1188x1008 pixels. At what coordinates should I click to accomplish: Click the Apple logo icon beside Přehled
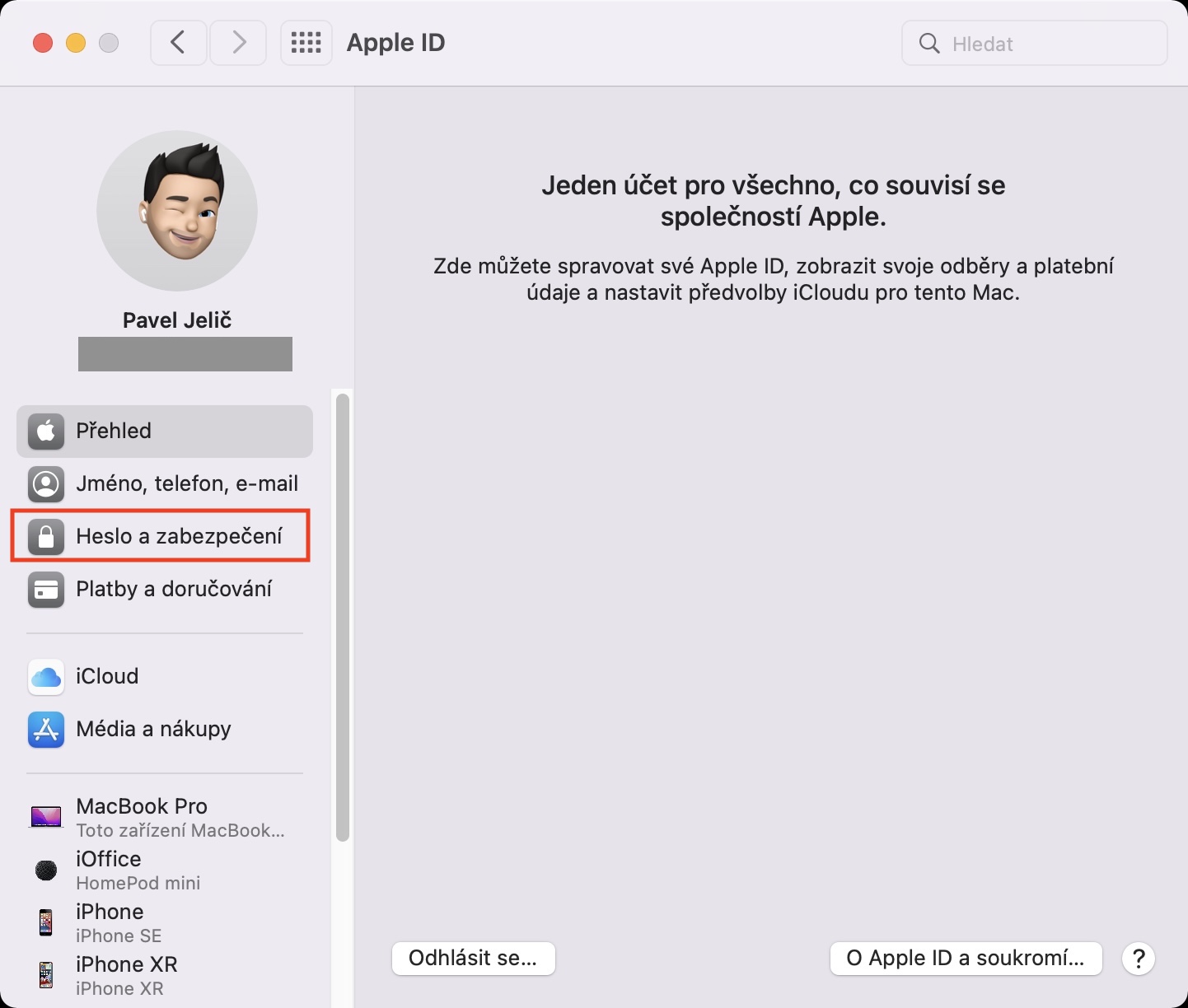pyautogui.click(x=46, y=431)
